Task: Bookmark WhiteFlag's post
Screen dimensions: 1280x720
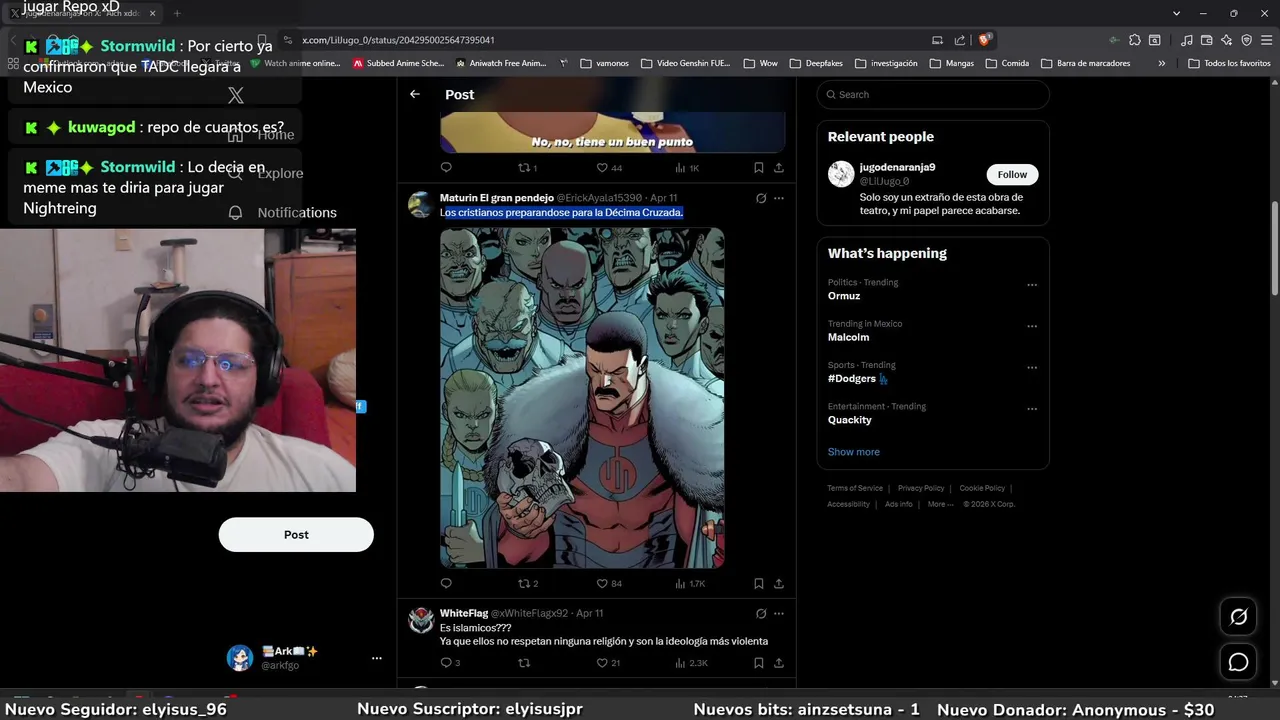Action: 759,662
